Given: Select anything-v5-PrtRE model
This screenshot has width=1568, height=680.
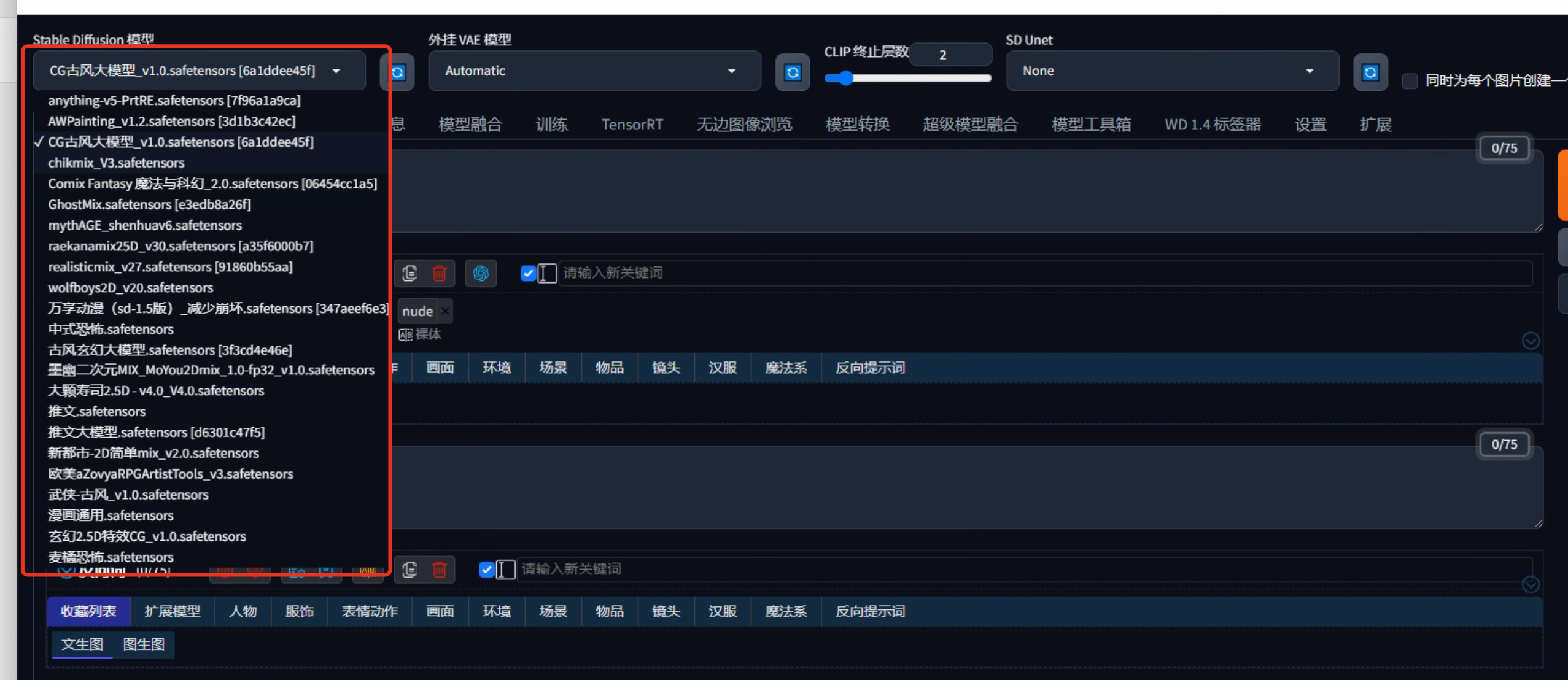Looking at the screenshot, I should [211, 100].
